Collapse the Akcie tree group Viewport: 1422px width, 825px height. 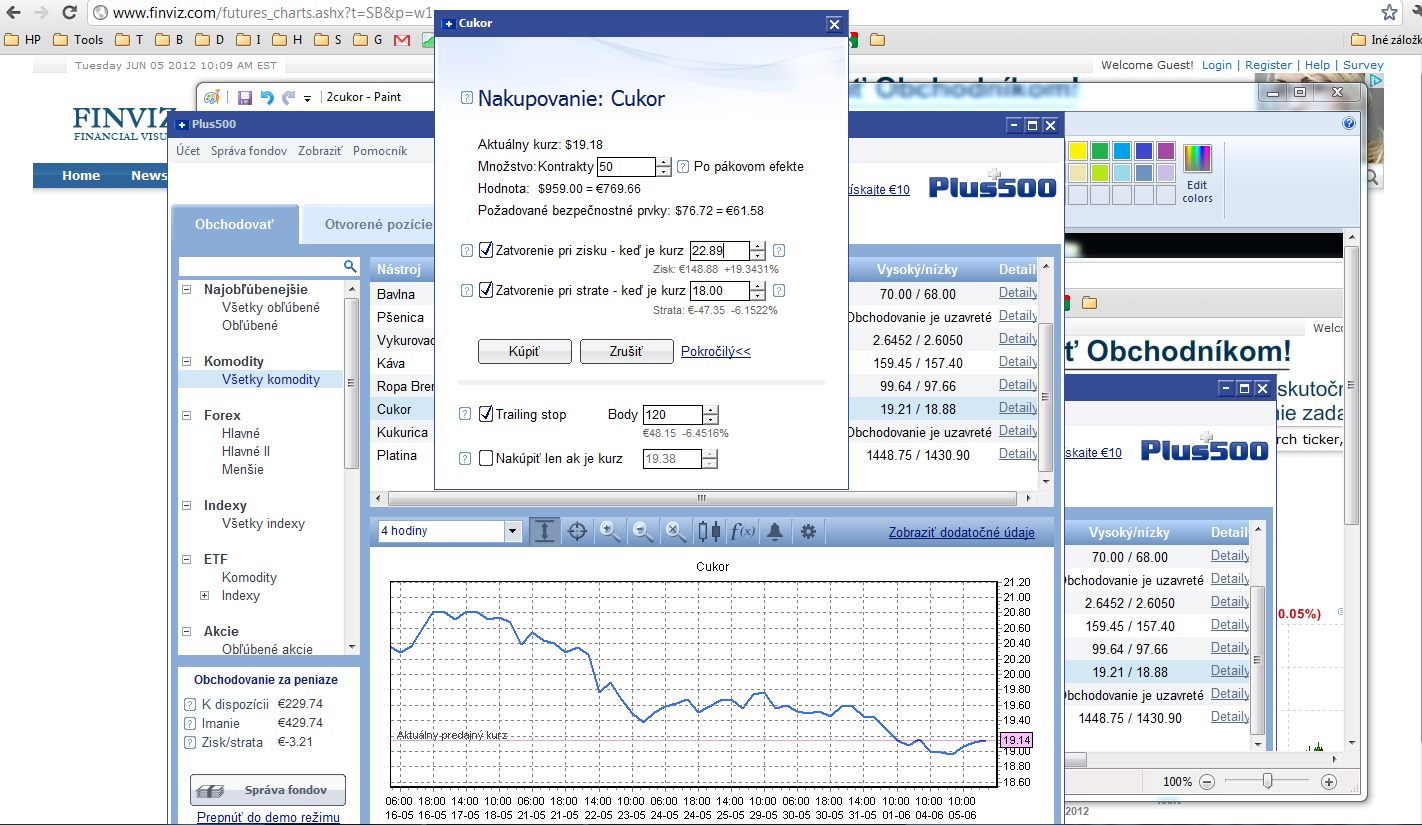pos(186,632)
